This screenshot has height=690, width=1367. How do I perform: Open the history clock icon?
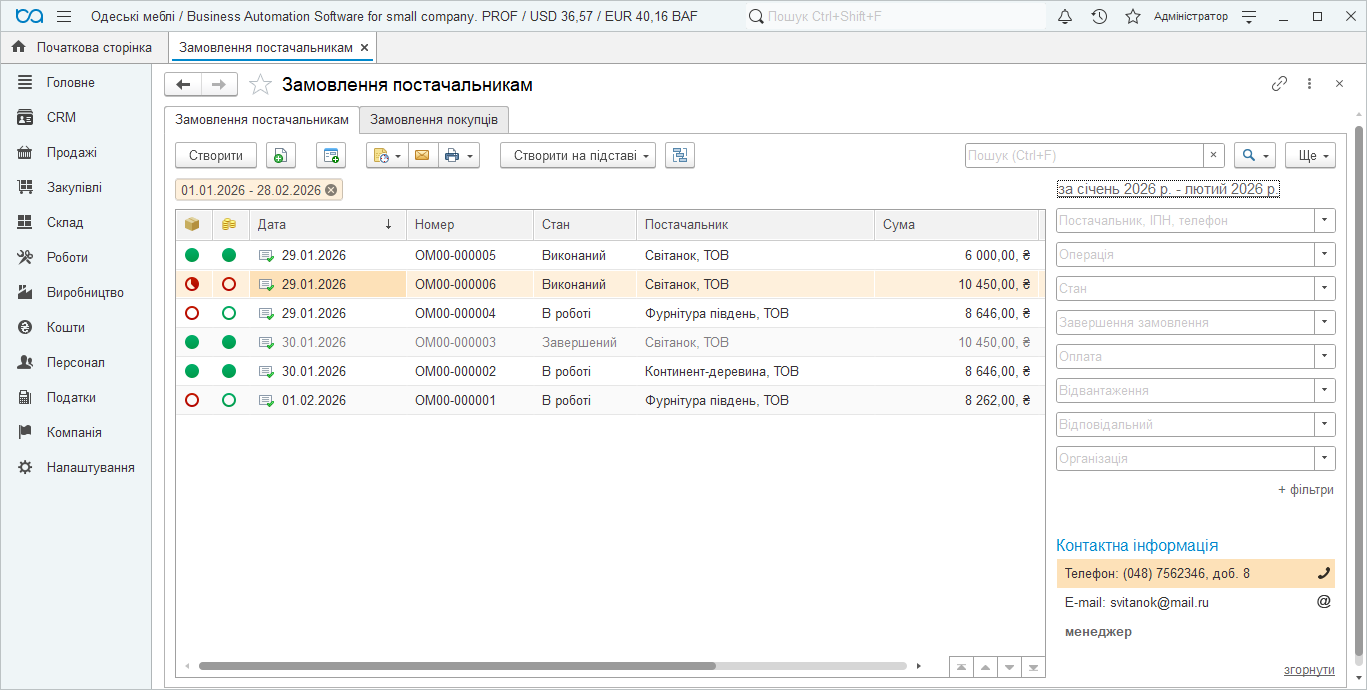pos(1099,16)
